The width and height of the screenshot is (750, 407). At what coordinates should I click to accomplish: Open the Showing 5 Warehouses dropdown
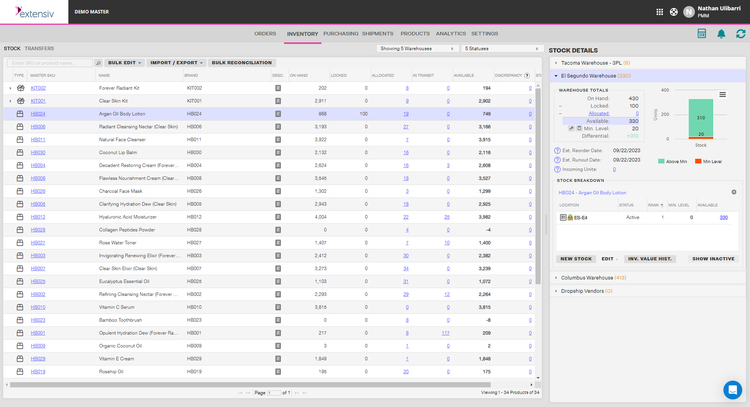pos(417,49)
